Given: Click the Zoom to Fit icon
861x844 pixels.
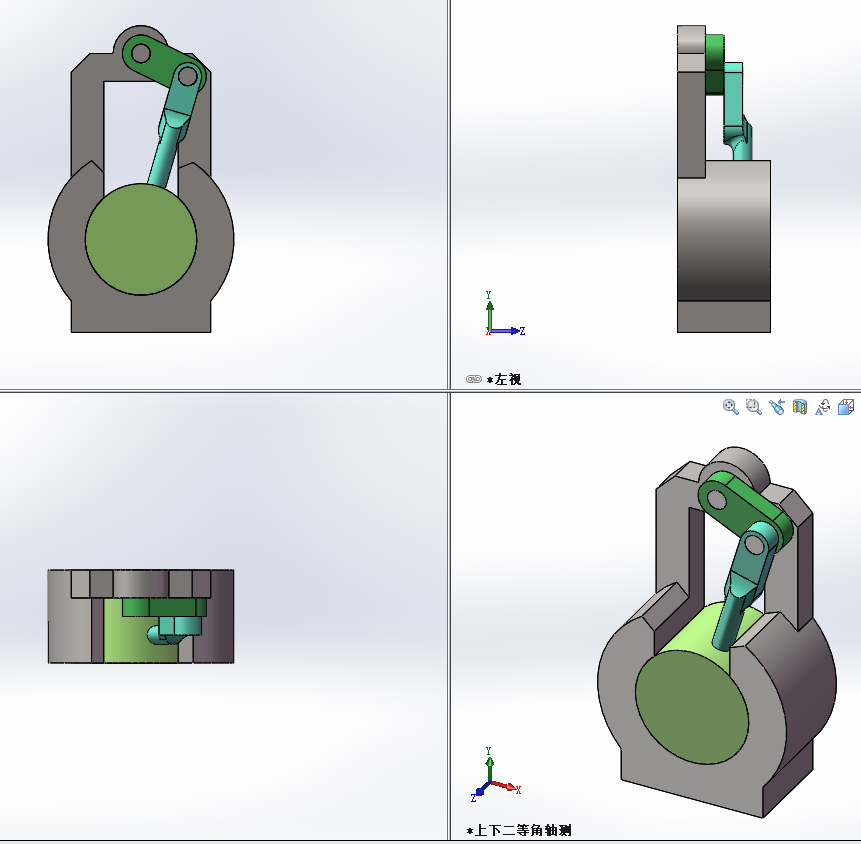Looking at the screenshot, I should click(x=730, y=407).
